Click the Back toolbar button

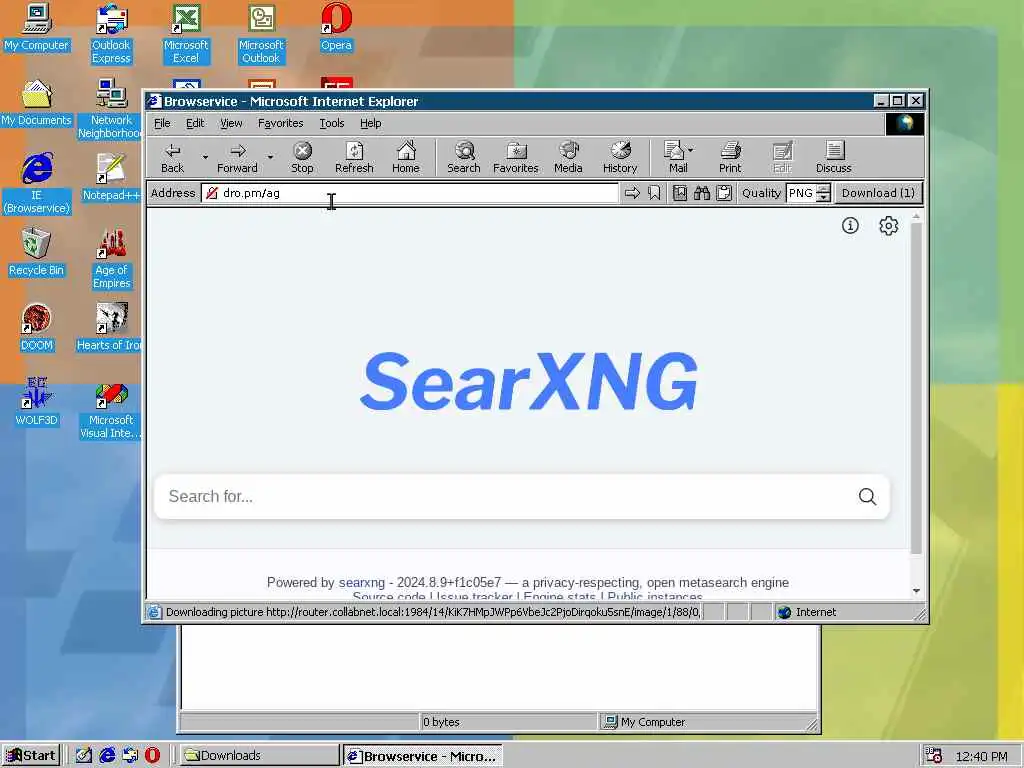(x=172, y=158)
